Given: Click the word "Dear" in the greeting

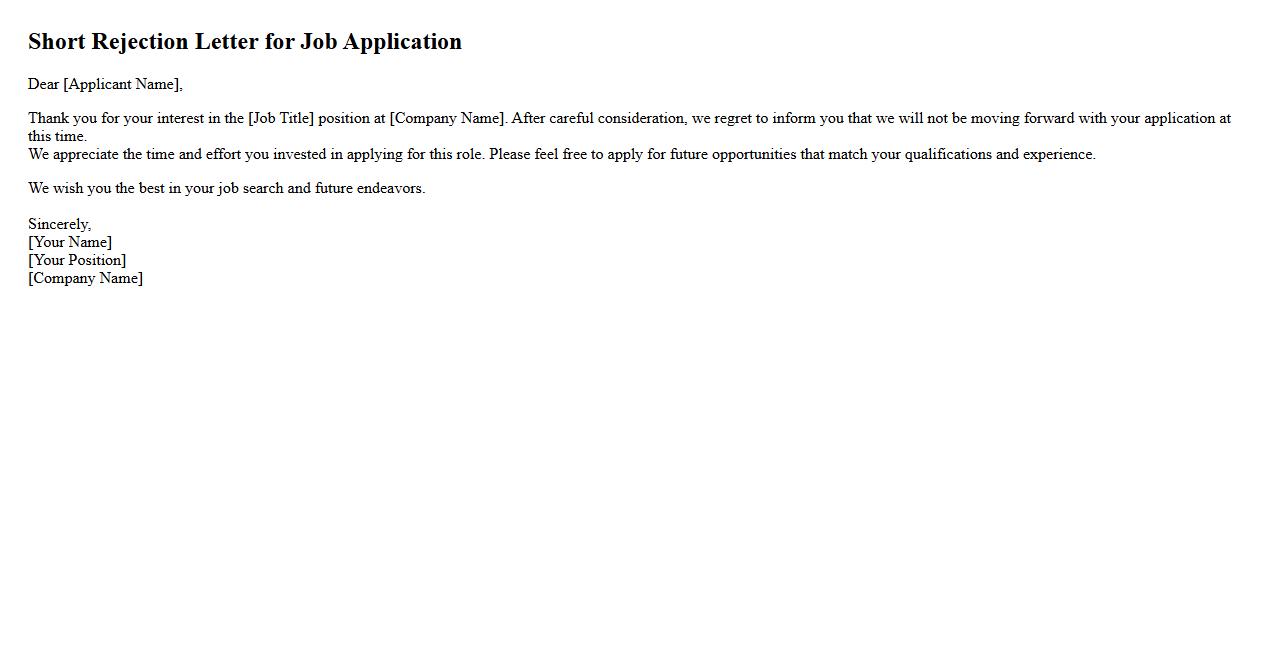Looking at the screenshot, I should (x=43, y=84).
